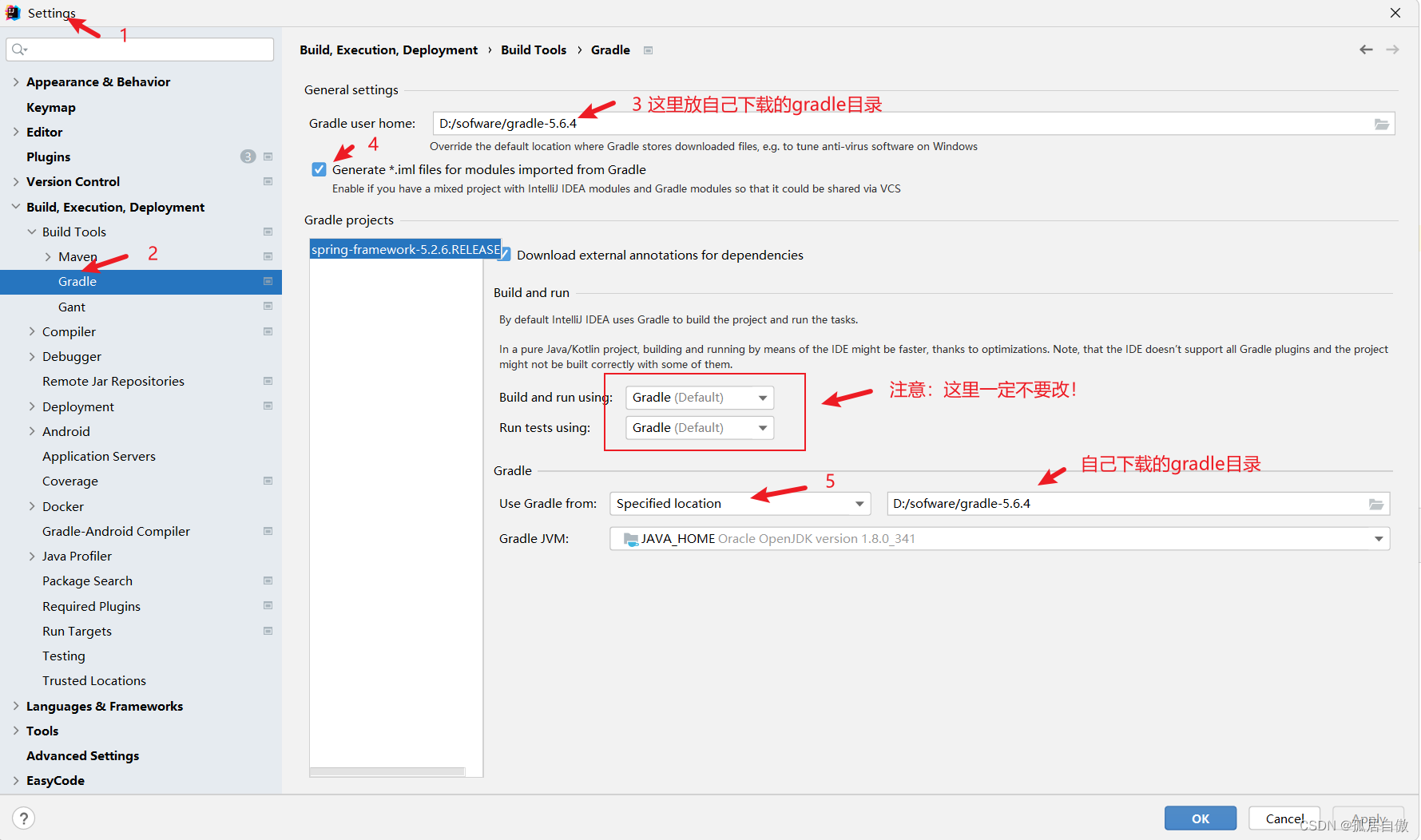This screenshot has width=1421, height=840.
Task: Click project-scope icon on Gradle row
Action: click(x=268, y=281)
